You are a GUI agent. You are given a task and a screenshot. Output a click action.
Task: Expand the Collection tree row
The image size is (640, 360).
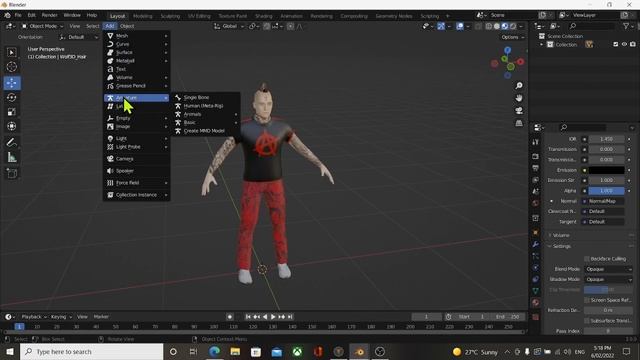[542, 44]
